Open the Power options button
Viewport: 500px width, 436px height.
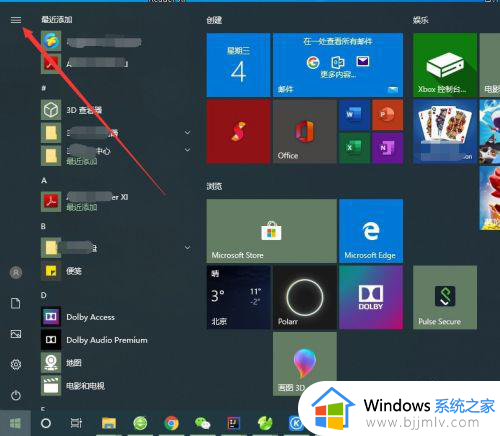(16, 395)
